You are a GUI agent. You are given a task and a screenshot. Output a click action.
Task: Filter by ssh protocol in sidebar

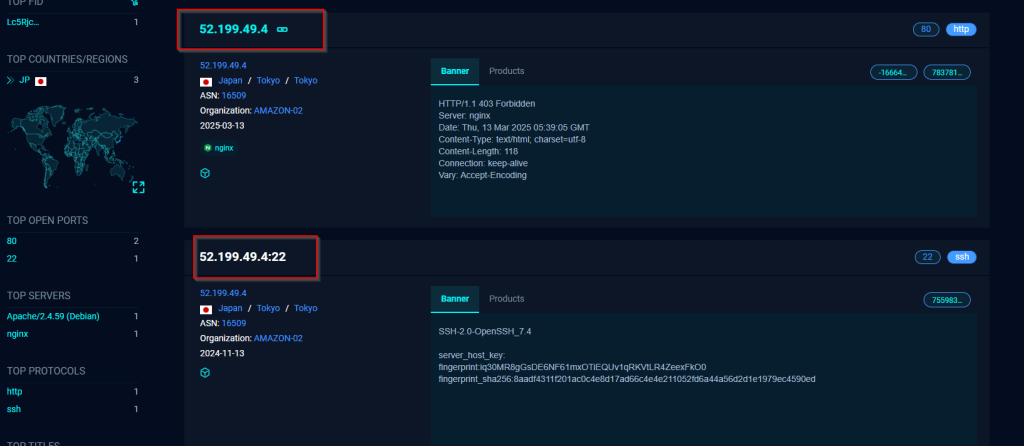(x=13, y=409)
